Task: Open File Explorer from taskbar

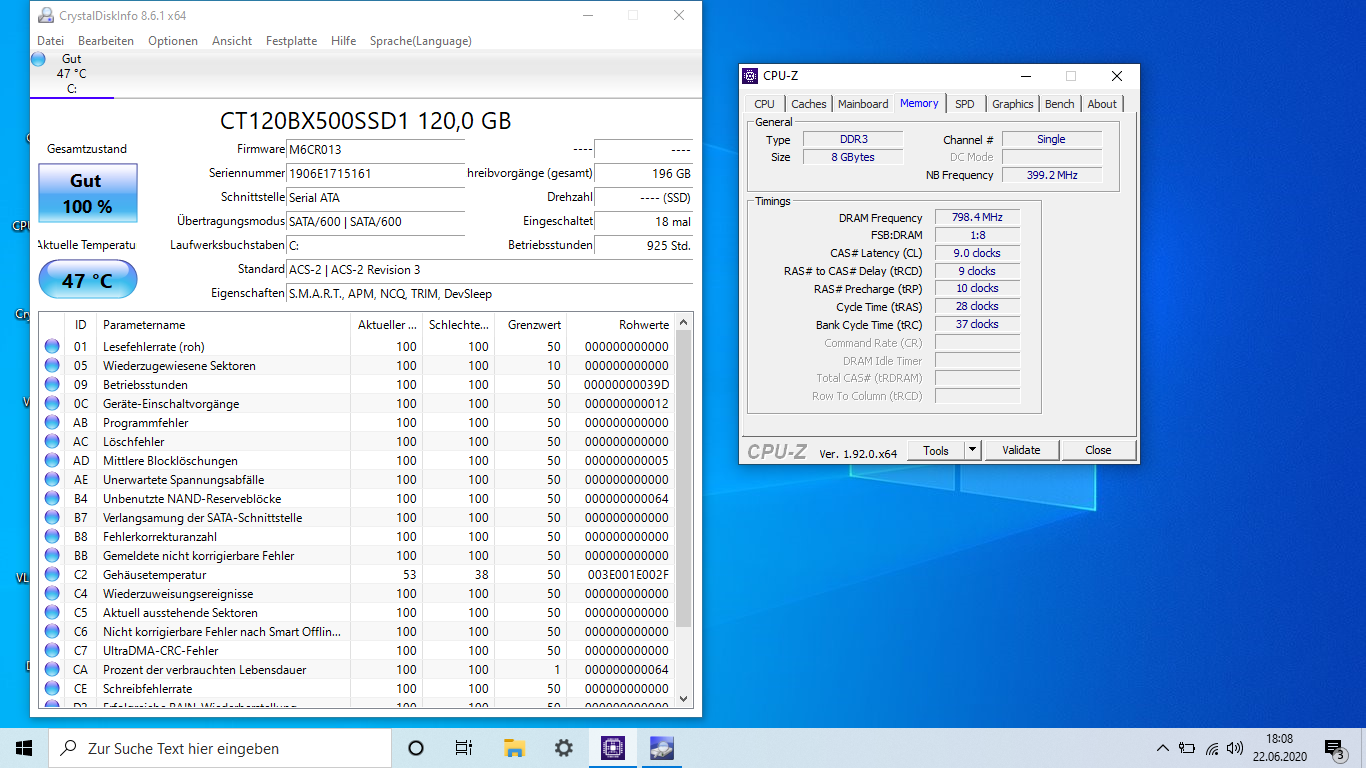Action: (514, 748)
